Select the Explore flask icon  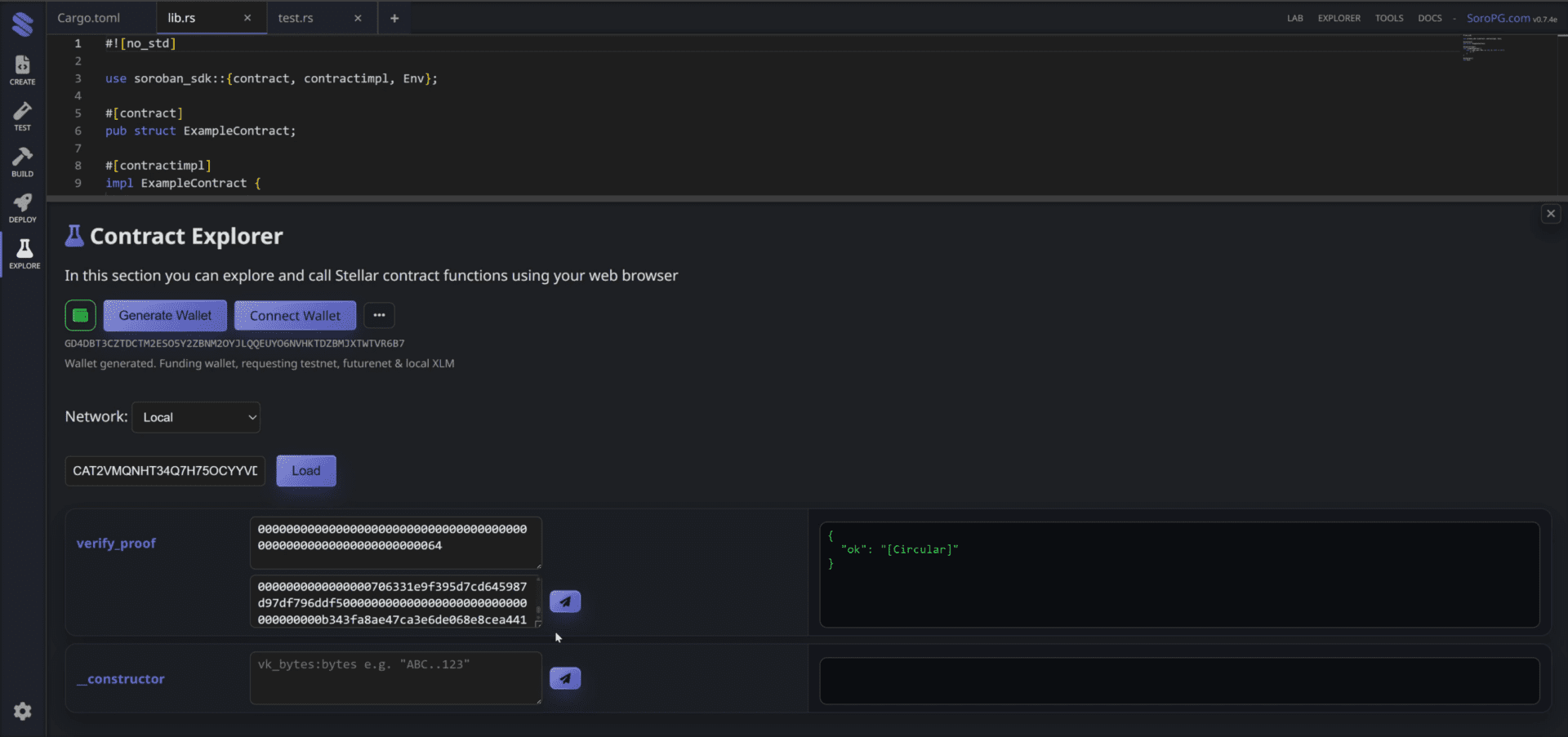coord(24,254)
